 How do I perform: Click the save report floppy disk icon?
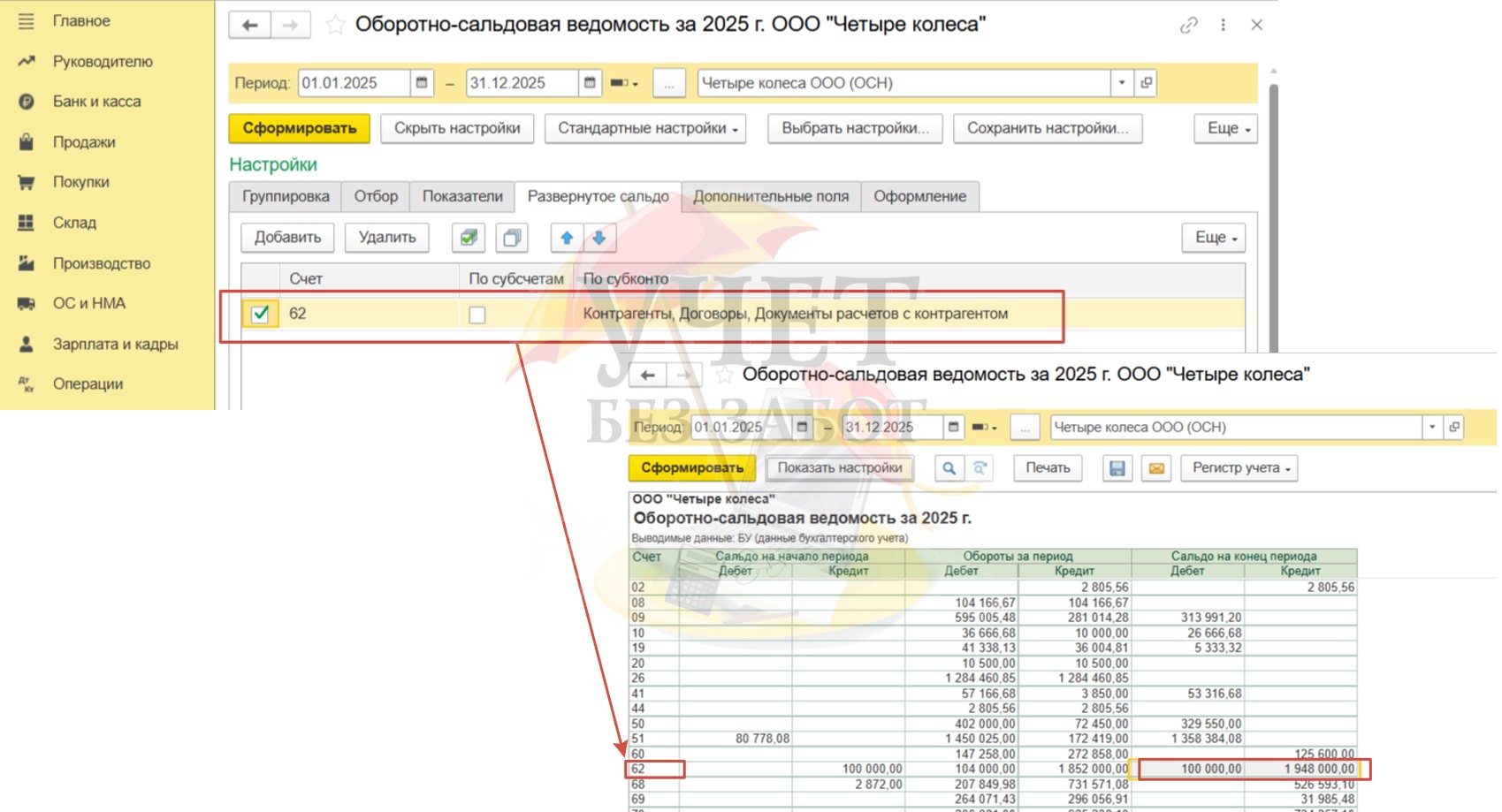pos(1117,468)
